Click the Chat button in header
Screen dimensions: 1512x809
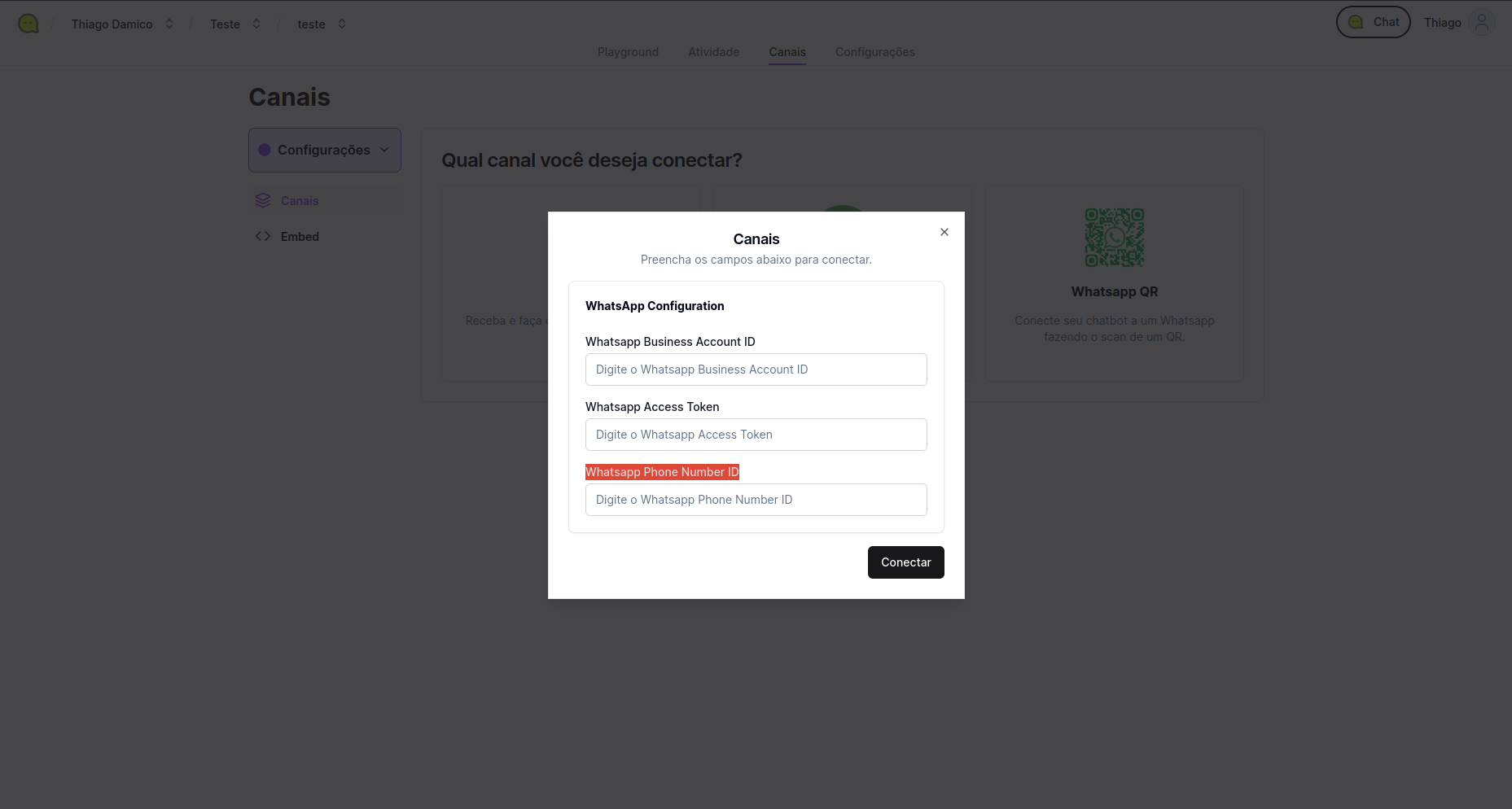click(1373, 23)
